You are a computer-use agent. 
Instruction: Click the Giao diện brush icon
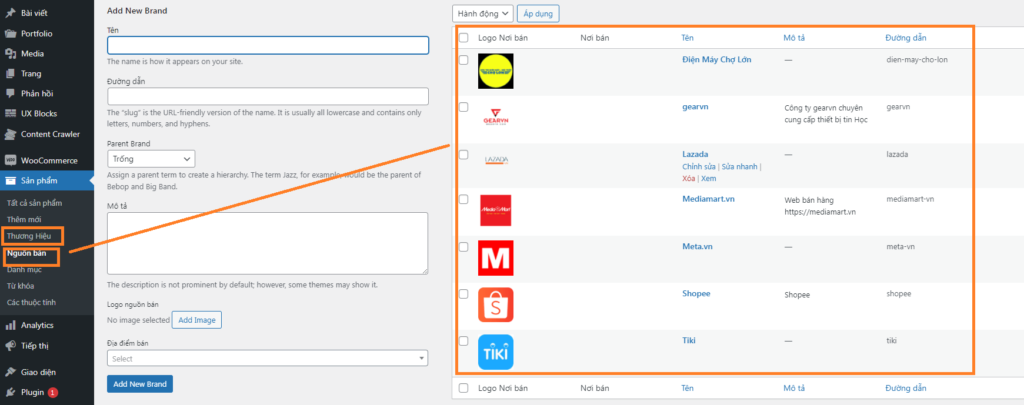(10, 372)
